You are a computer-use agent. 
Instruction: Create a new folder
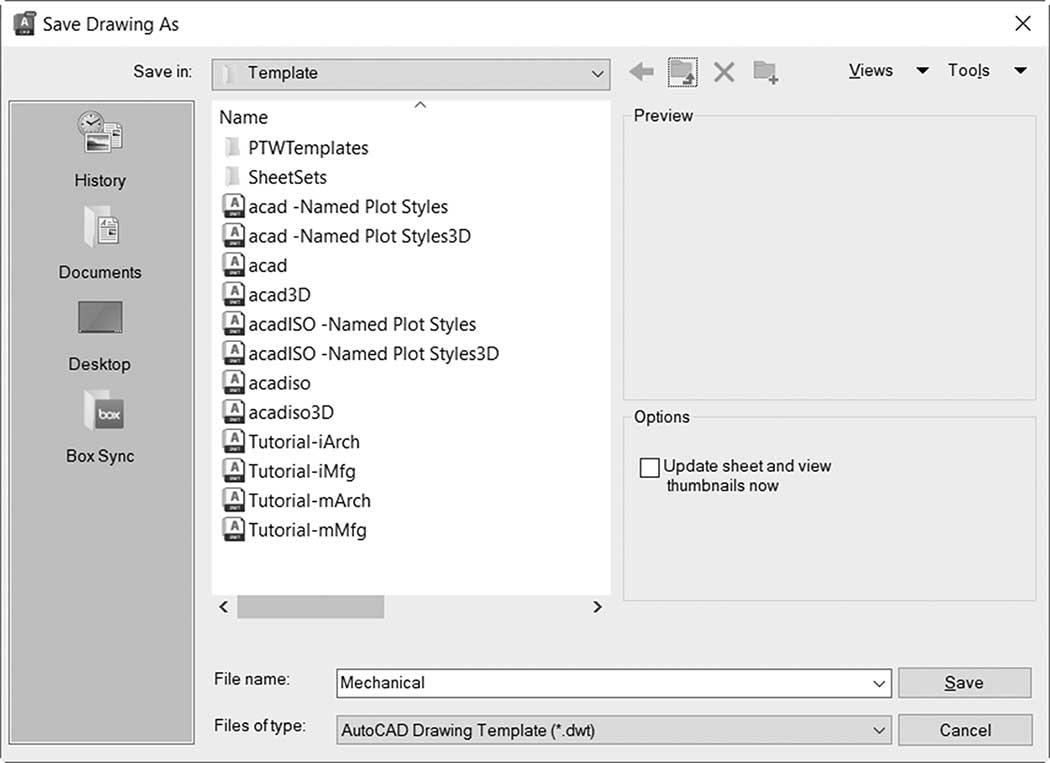[x=765, y=72]
